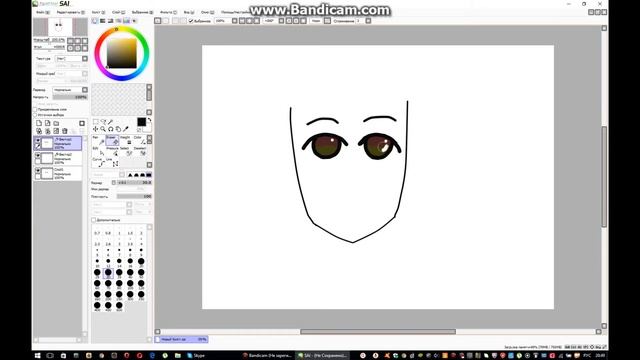Click the canvas vertical scrollbar

pyautogui.click(x=604, y=177)
